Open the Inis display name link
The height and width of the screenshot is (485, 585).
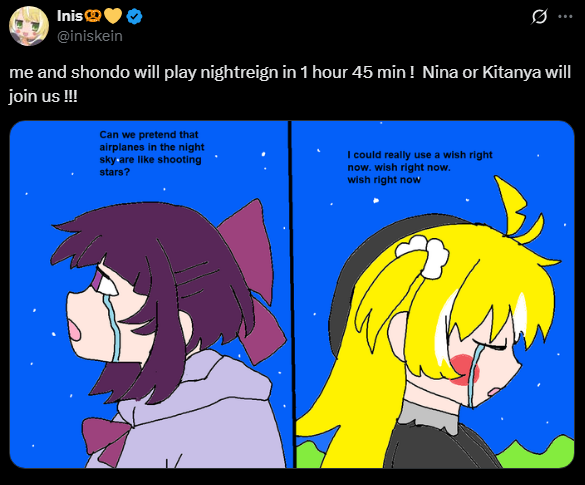coord(70,16)
